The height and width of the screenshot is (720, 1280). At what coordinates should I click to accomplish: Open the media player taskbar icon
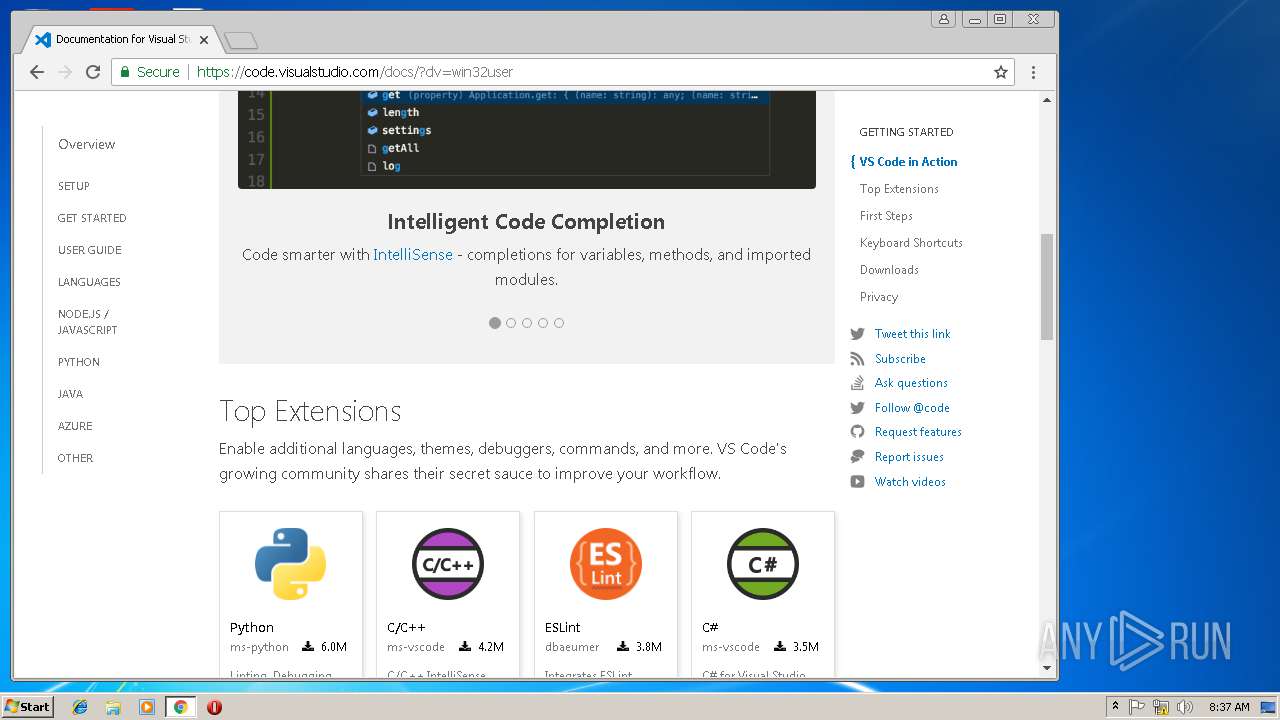pyautogui.click(x=147, y=707)
